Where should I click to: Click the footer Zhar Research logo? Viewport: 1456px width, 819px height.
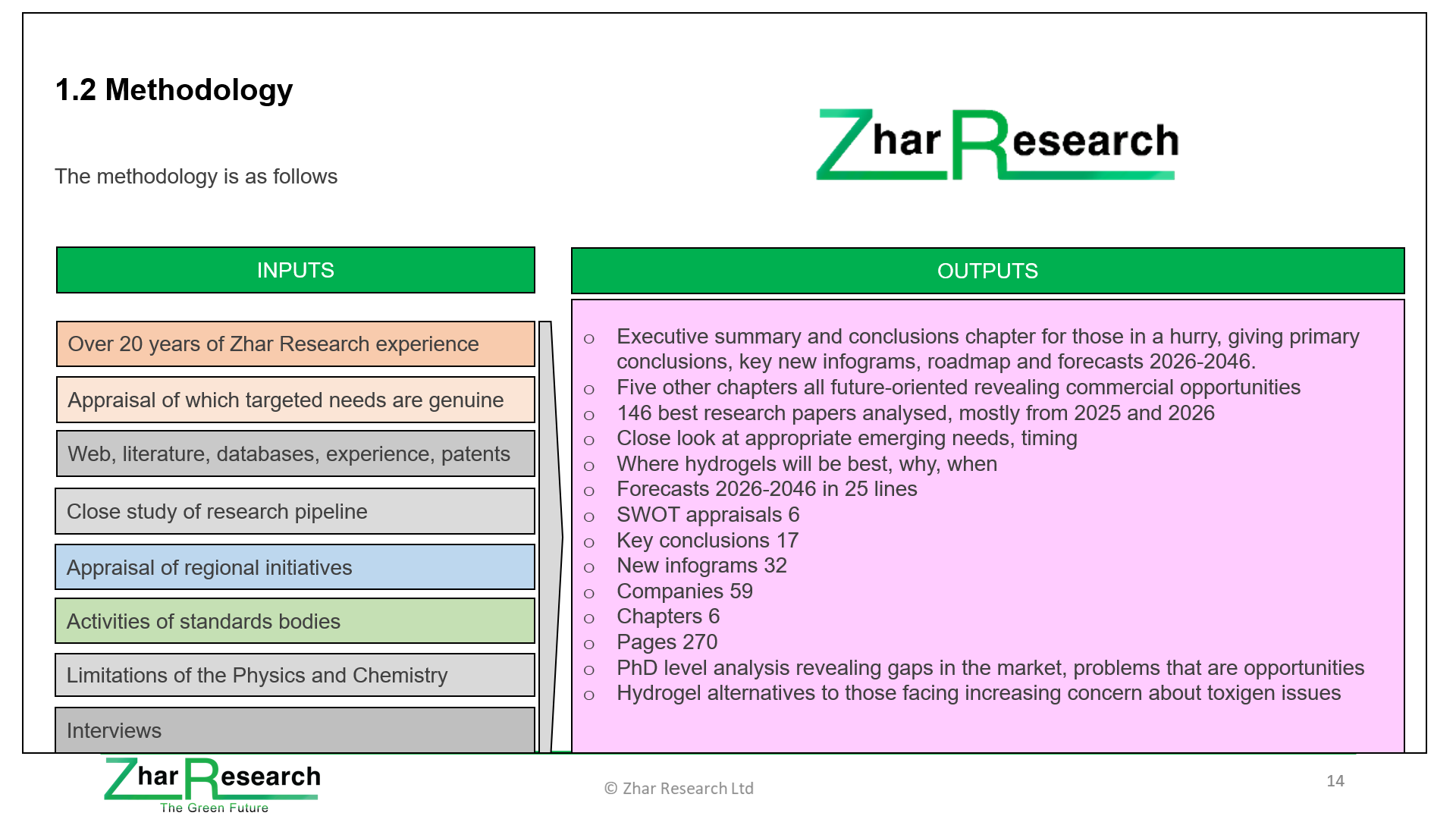pyautogui.click(x=212, y=783)
